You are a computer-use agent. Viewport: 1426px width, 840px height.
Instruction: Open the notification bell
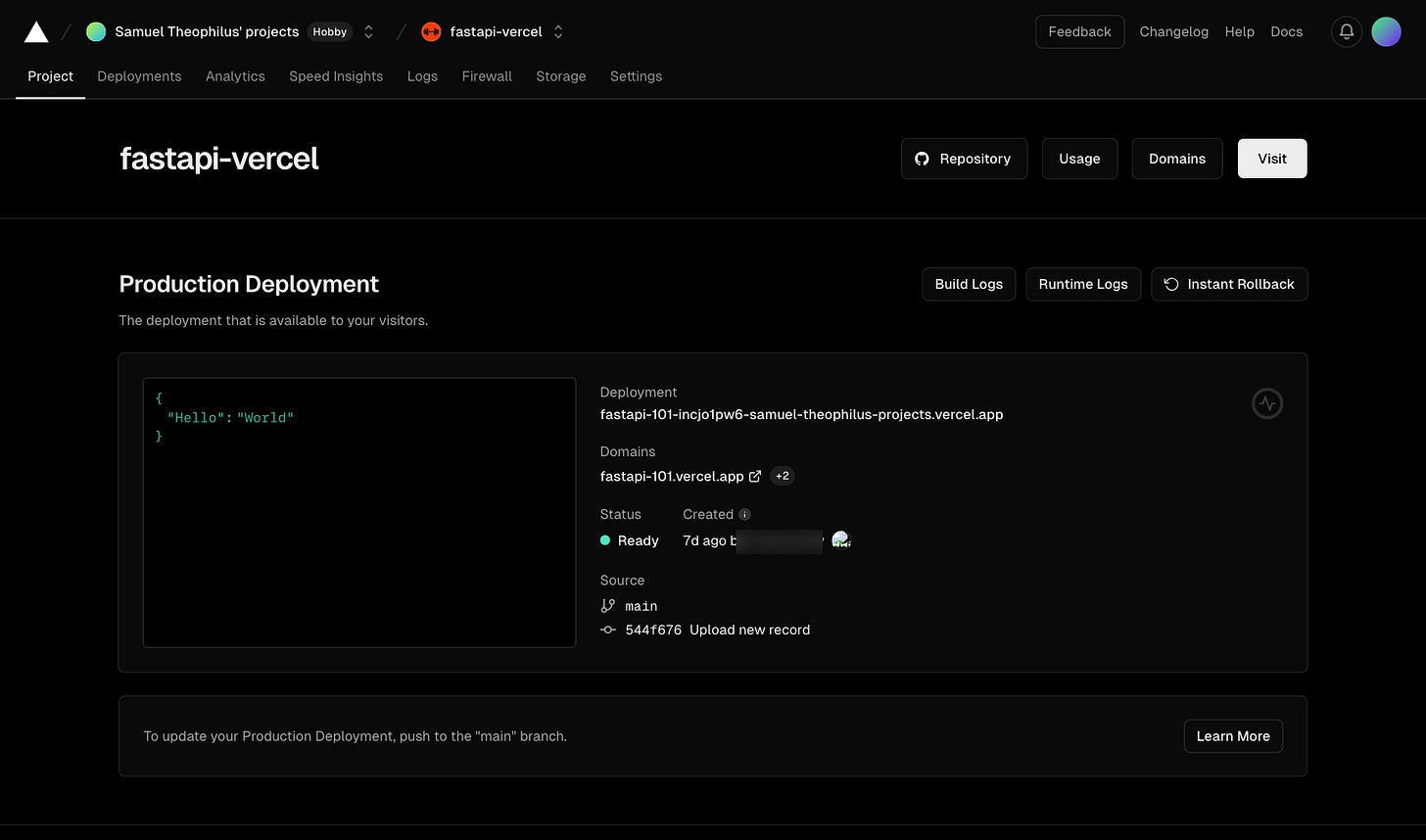pyautogui.click(x=1346, y=30)
